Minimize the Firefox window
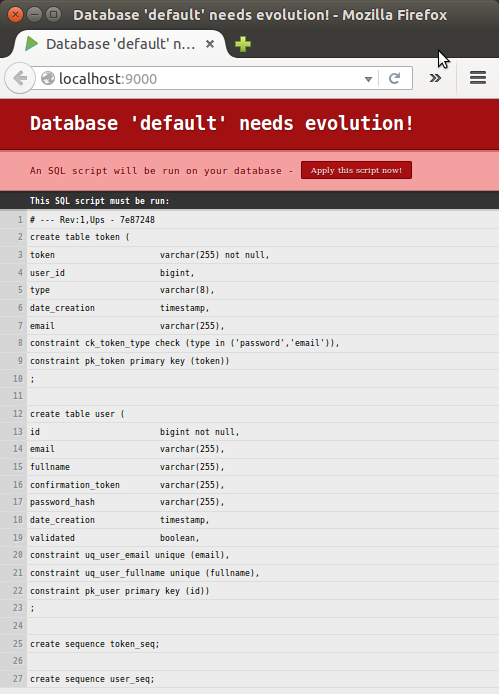Viewport: 499px width, 694px height. 34,15
